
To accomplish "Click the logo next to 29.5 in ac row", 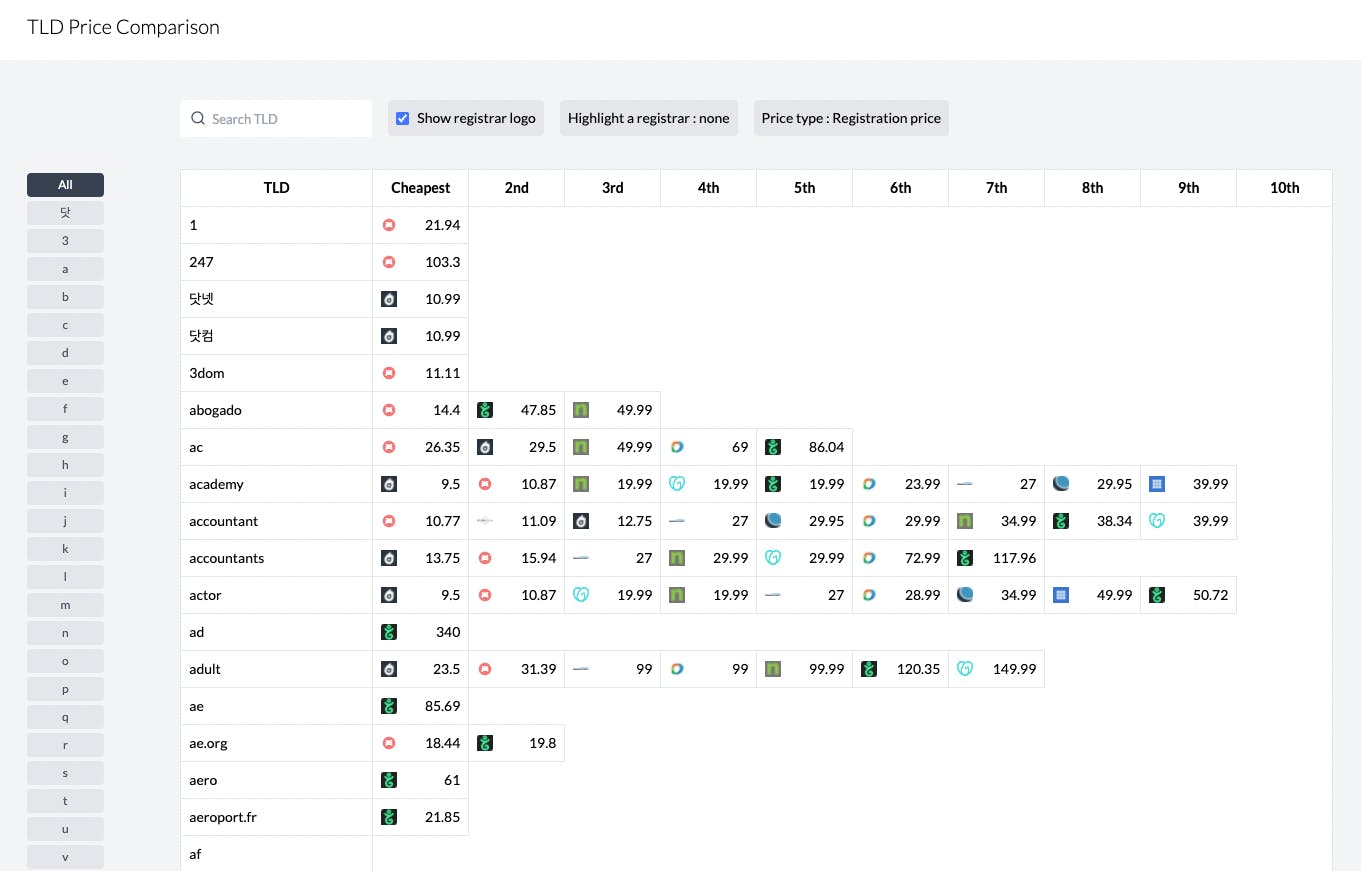I will [485, 447].
